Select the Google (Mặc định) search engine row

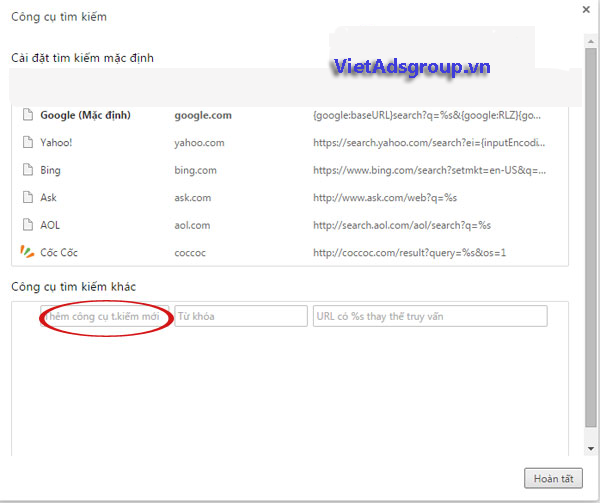coord(85,115)
